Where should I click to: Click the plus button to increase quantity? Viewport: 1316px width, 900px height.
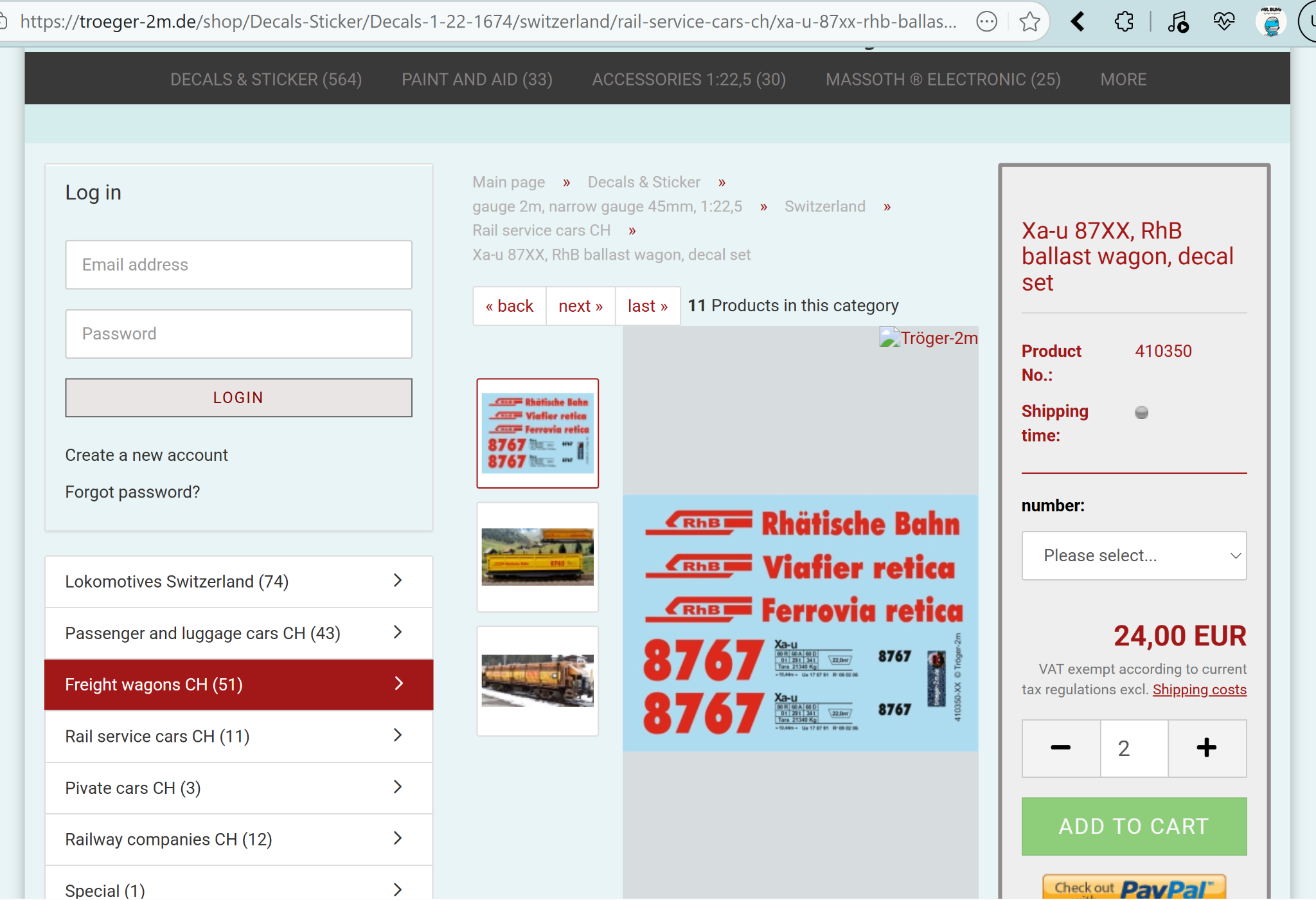point(1206,748)
